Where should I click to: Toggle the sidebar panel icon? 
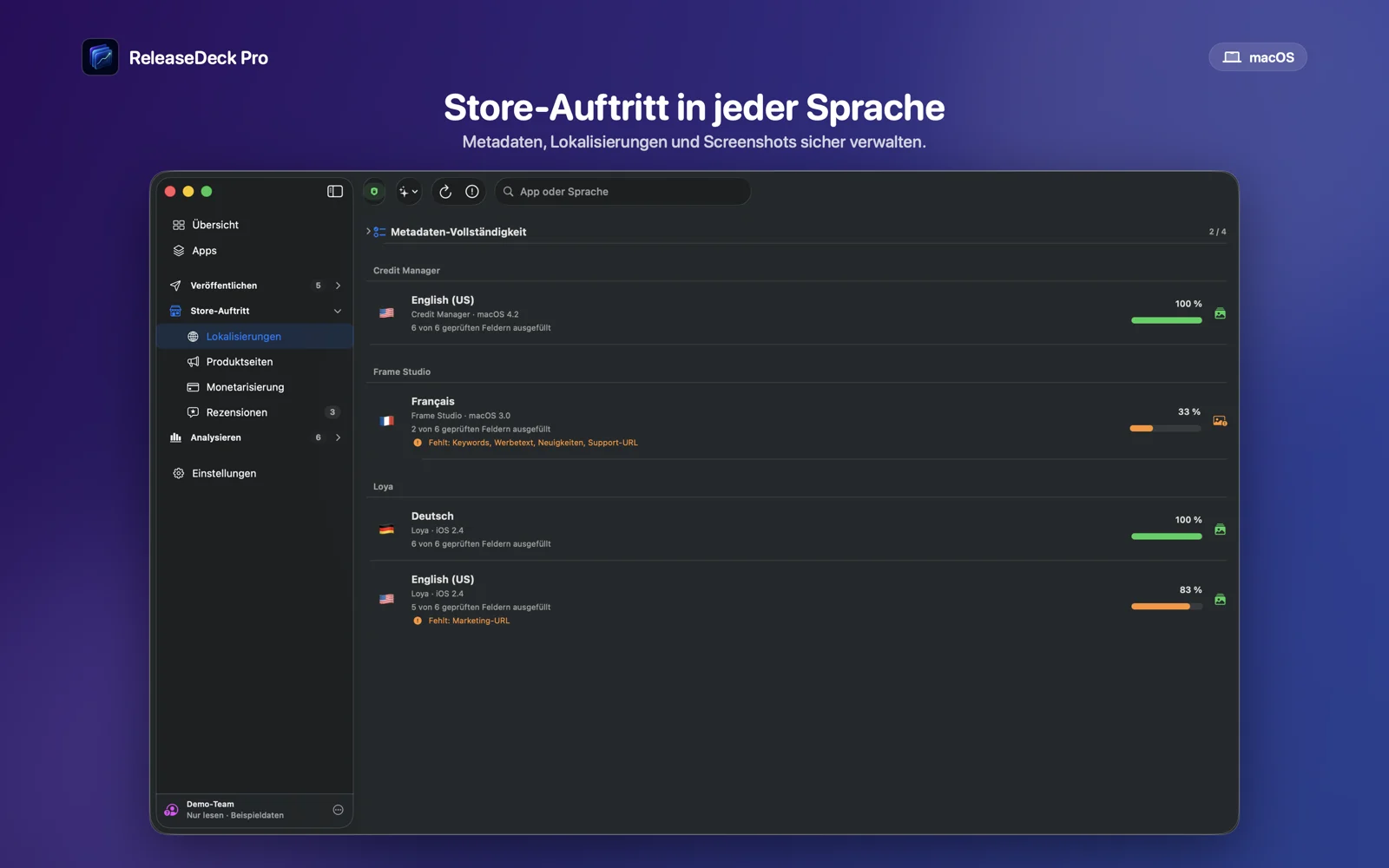click(335, 191)
